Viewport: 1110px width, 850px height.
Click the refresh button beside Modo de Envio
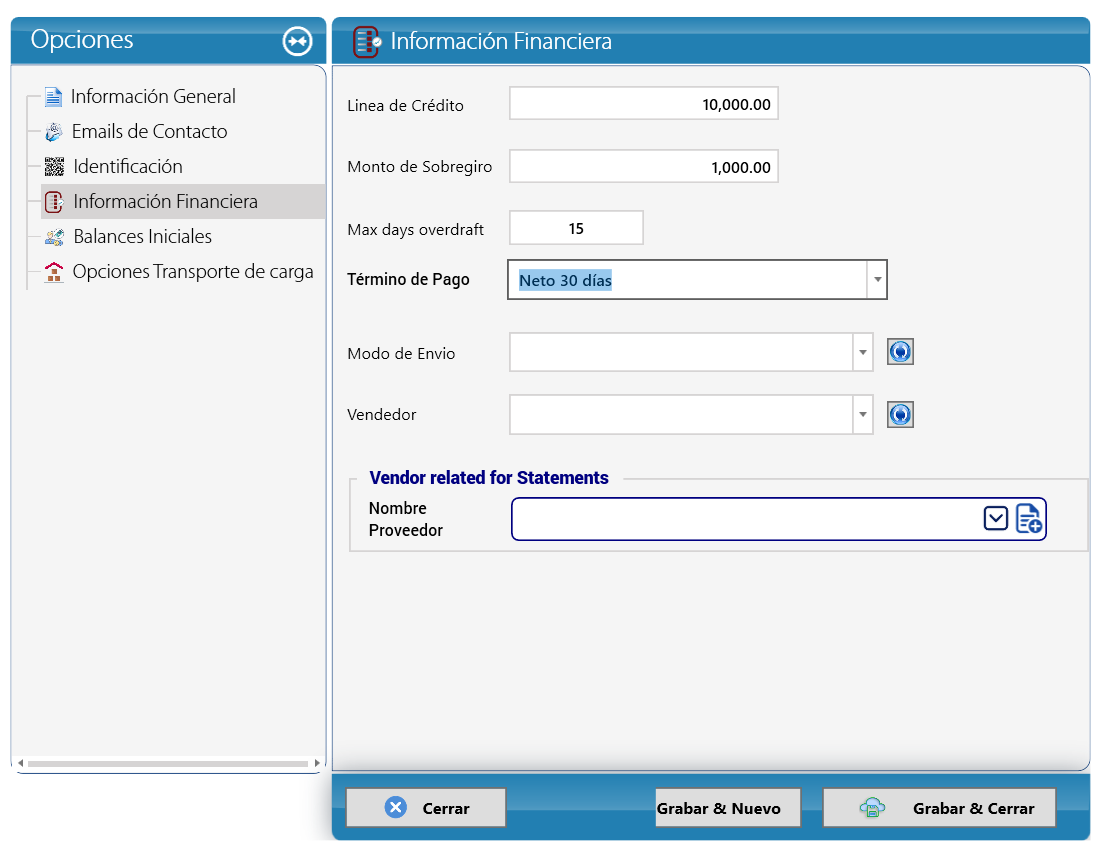click(x=900, y=352)
